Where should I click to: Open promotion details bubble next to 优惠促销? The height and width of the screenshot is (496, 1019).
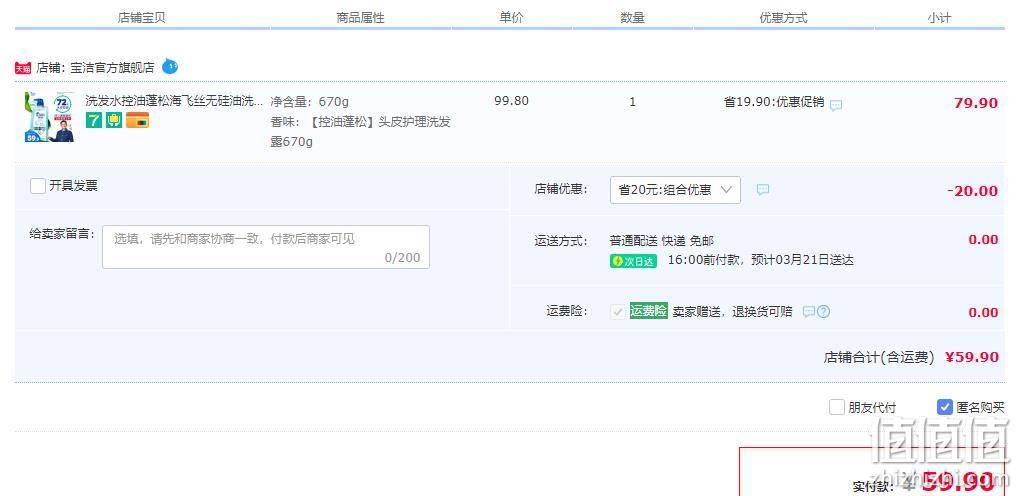point(836,105)
